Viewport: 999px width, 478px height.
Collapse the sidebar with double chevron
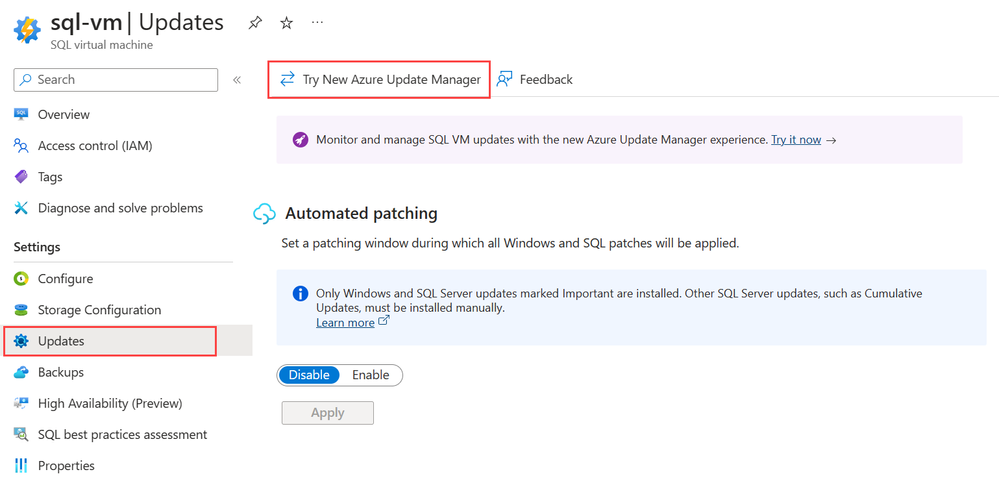(x=237, y=80)
